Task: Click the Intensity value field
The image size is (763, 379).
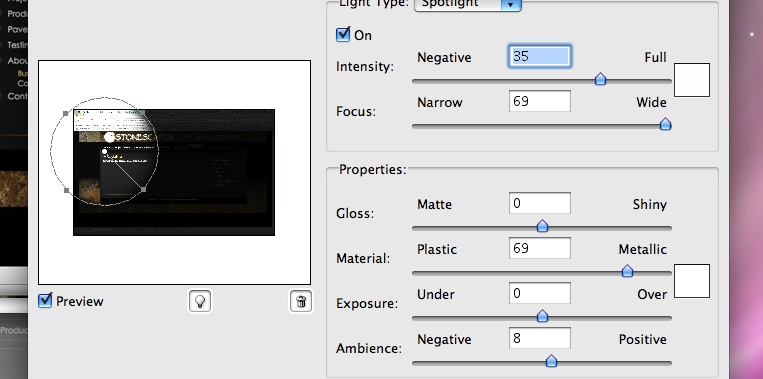Action: point(540,56)
